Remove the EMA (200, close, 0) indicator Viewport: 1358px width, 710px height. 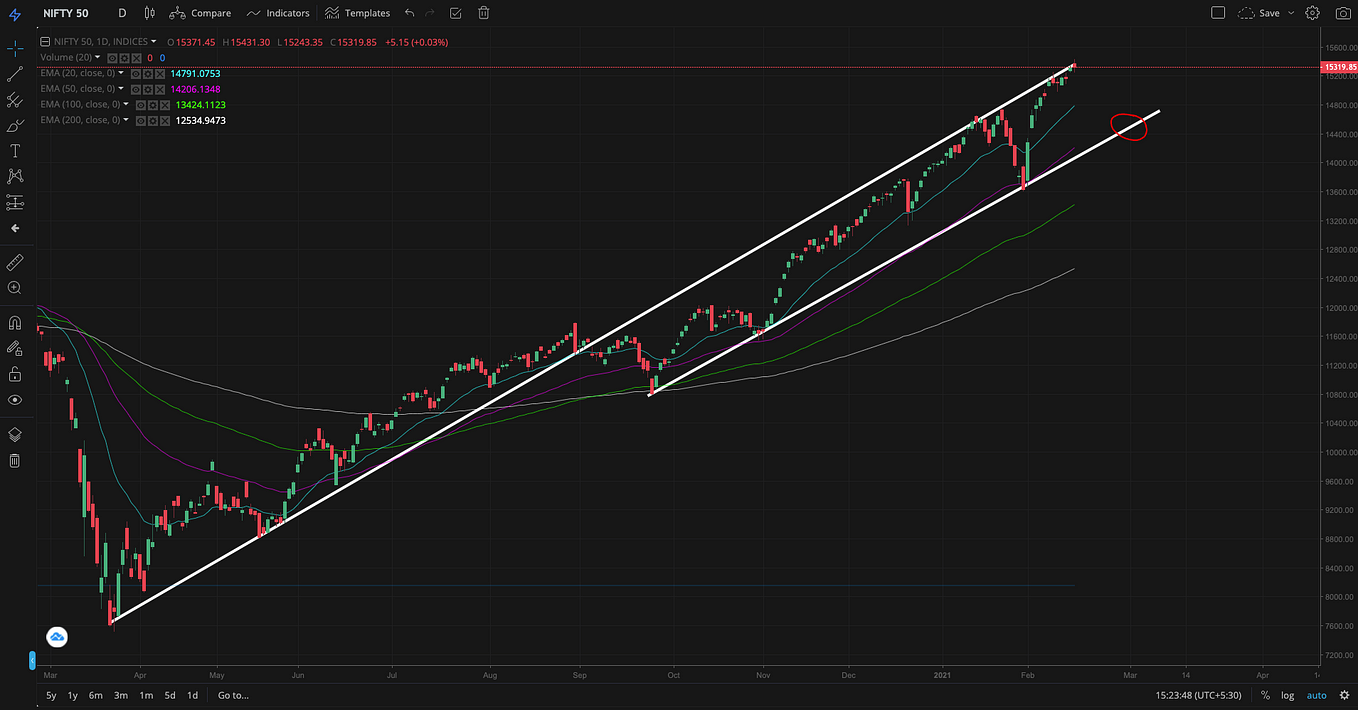pyautogui.click(x=165, y=121)
